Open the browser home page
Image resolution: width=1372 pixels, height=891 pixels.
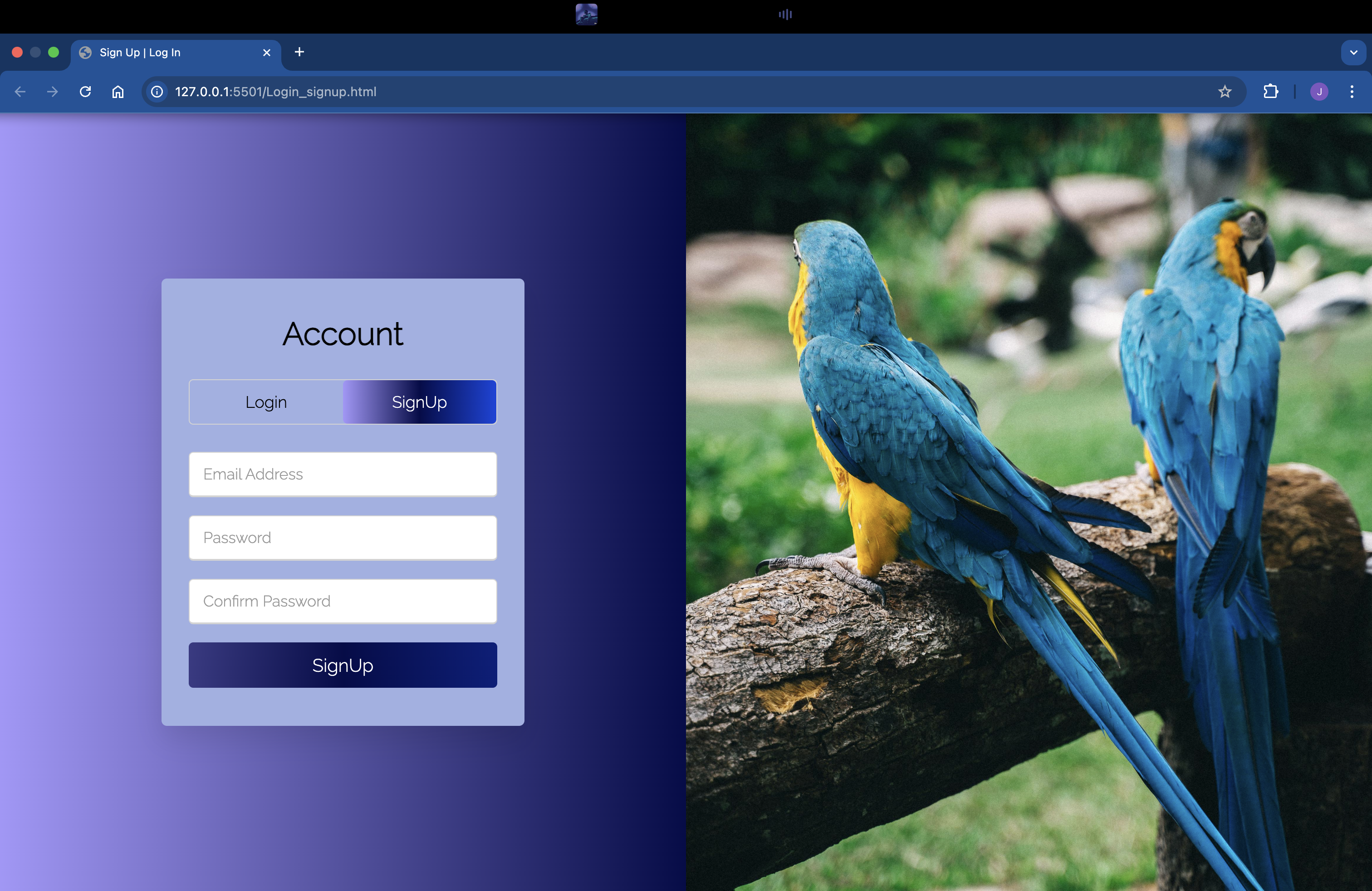coord(118,92)
